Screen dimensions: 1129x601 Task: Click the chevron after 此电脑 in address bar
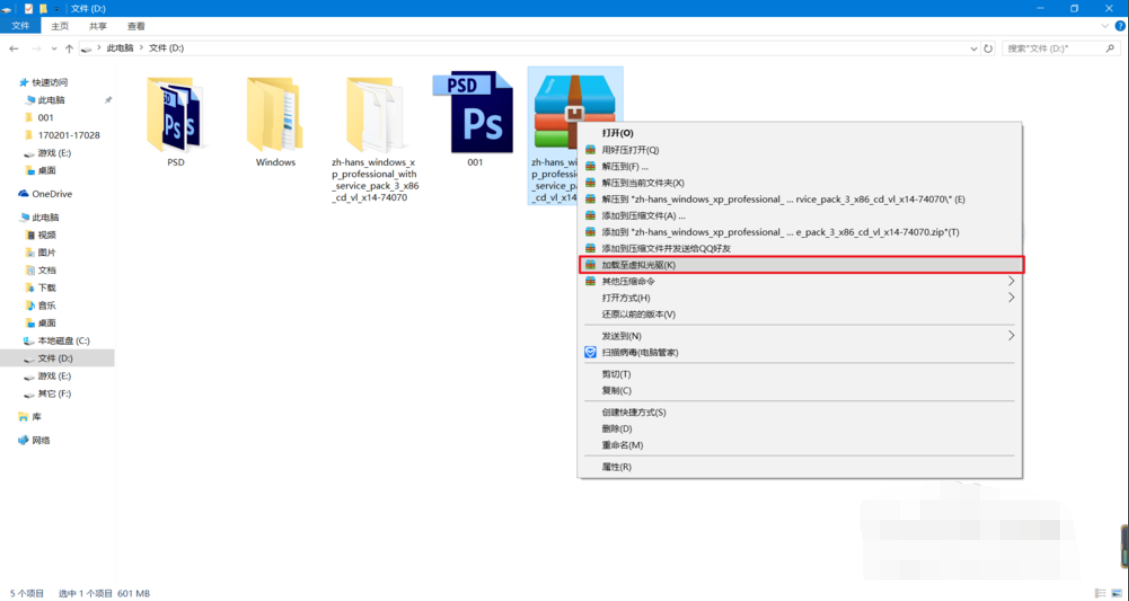141,48
